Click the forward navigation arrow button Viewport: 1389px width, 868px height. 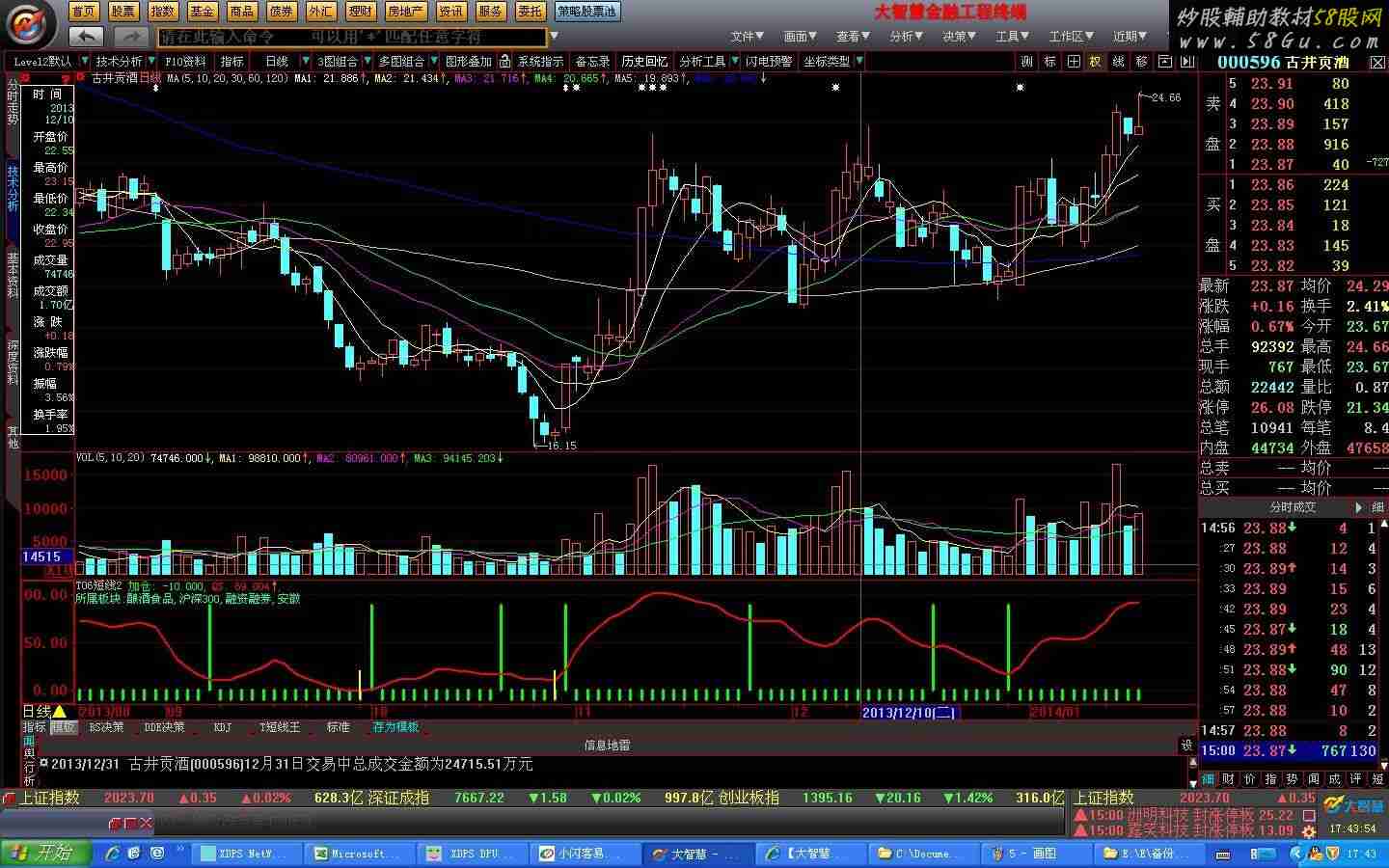130,36
